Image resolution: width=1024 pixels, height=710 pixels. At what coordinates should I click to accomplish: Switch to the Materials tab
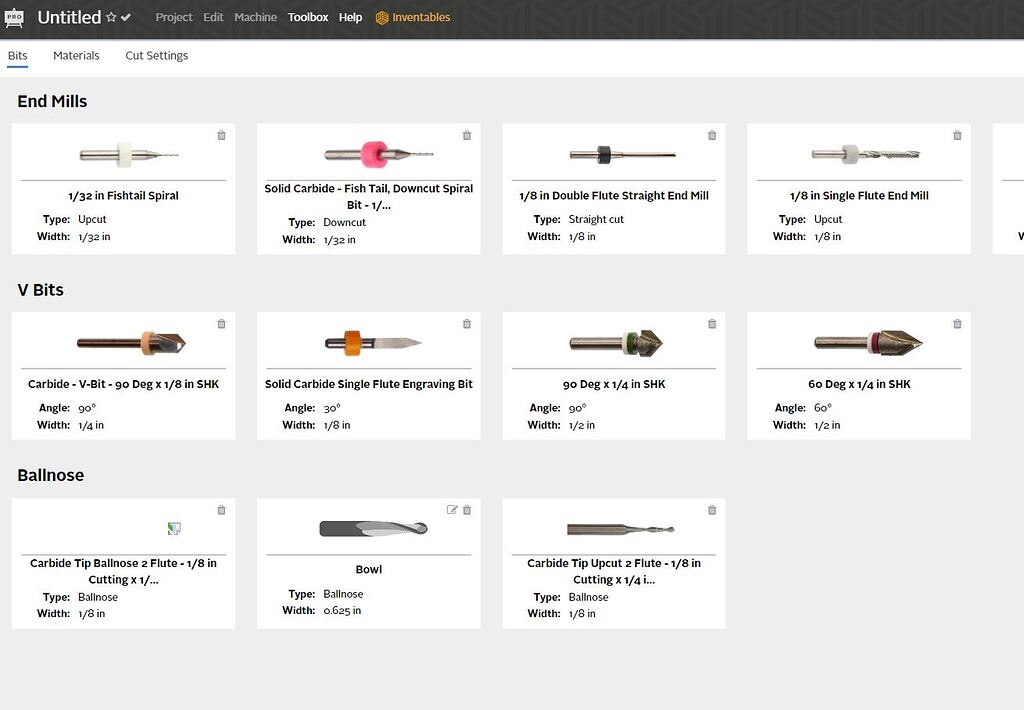click(x=76, y=56)
